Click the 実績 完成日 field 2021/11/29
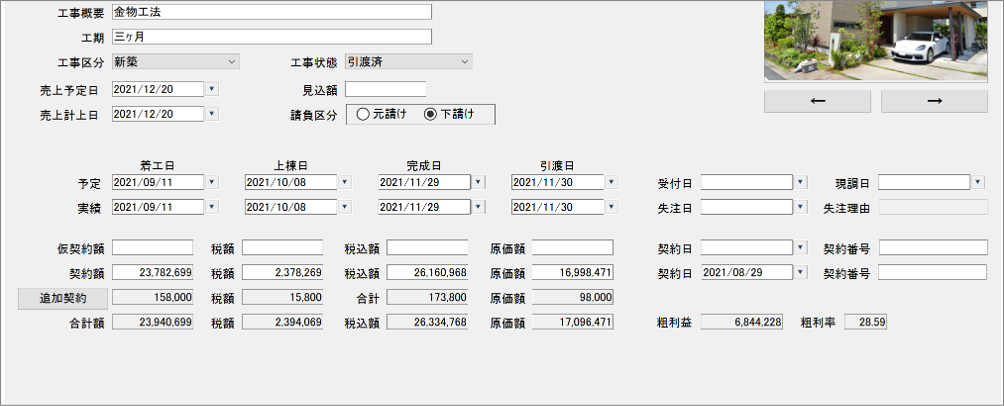This screenshot has width=1004, height=406. point(425,207)
